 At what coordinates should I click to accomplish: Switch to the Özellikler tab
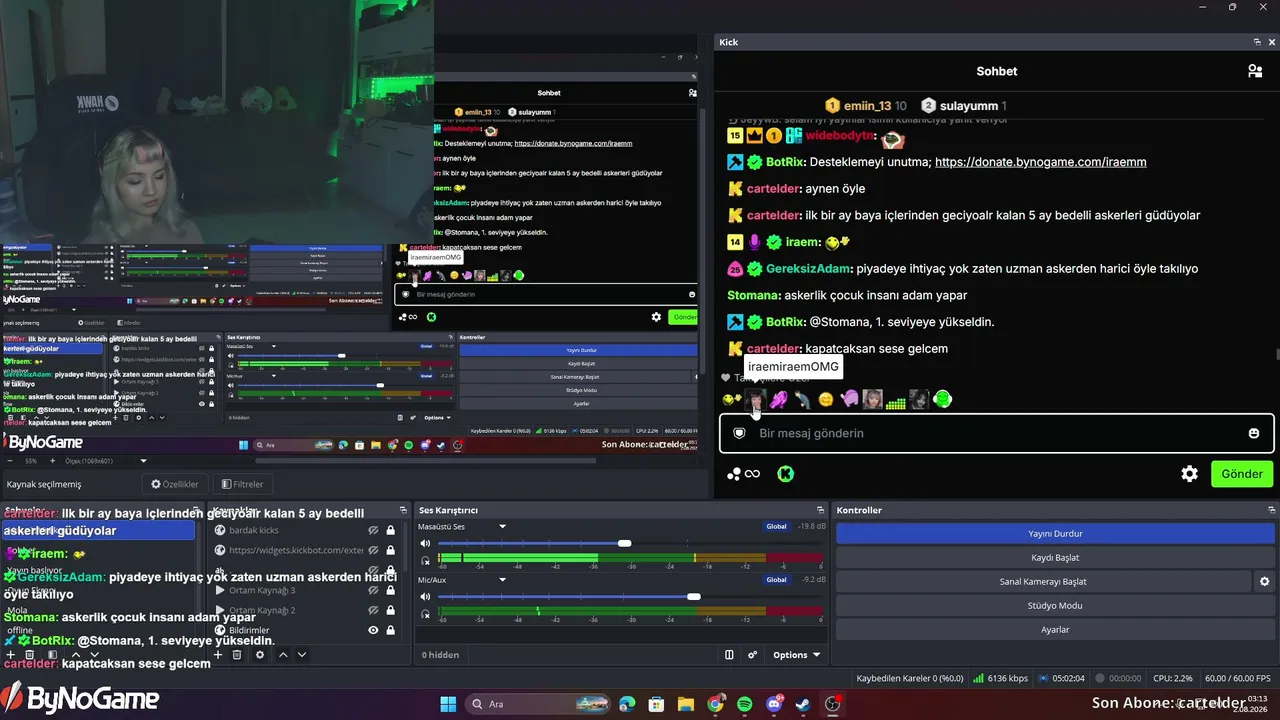tap(174, 484)
